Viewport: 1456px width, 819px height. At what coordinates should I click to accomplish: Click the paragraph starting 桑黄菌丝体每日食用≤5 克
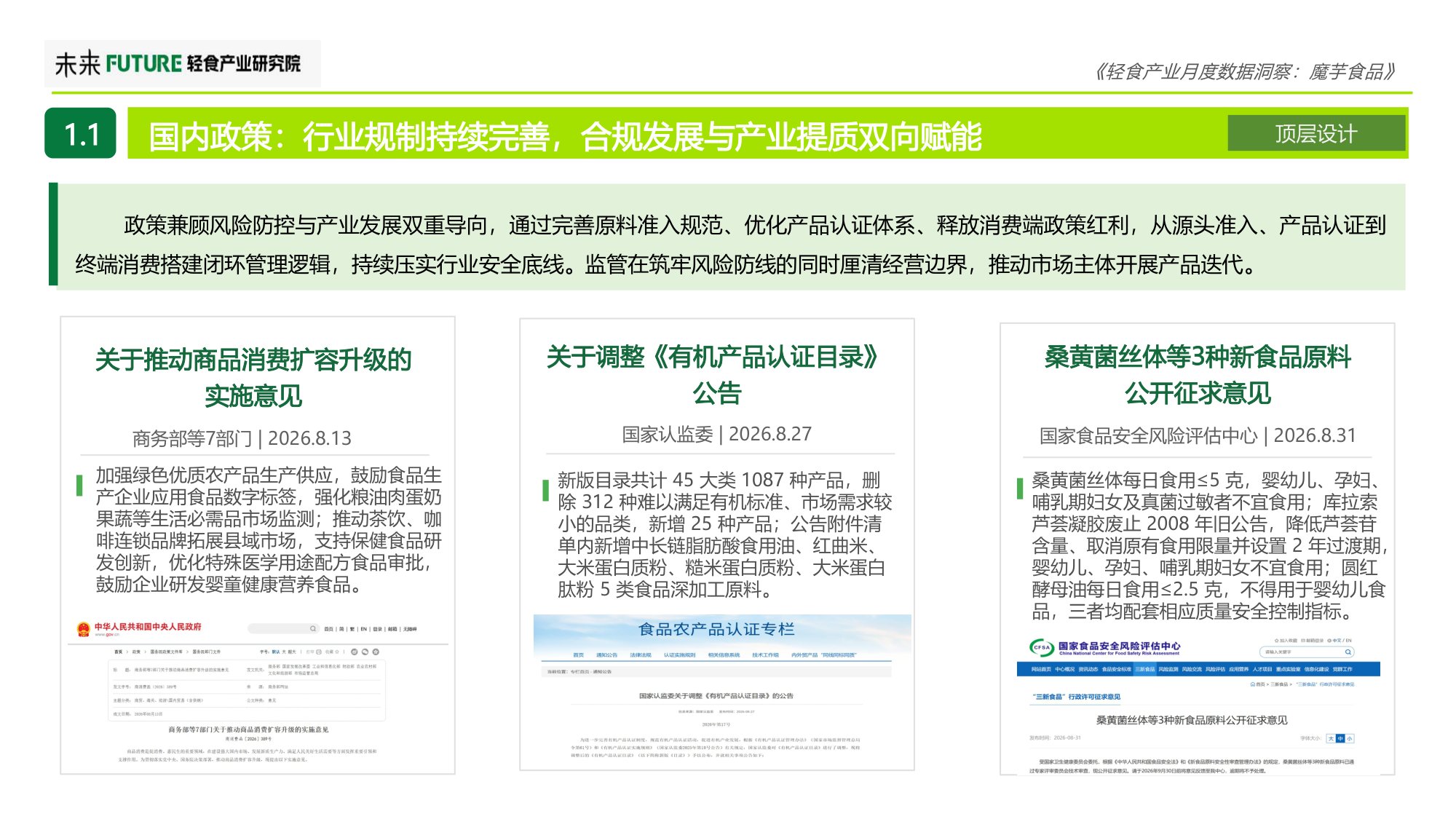pos(1208,545)
